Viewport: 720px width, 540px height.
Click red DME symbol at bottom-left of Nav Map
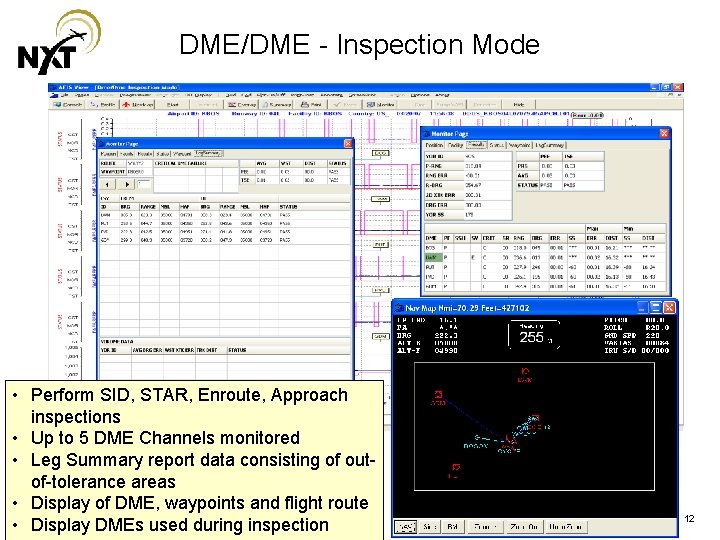tap(456, 467)
